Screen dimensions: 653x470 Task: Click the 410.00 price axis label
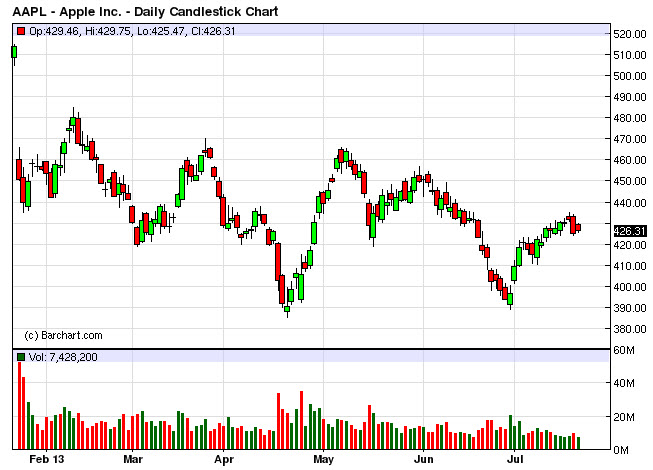click(630, 266)
